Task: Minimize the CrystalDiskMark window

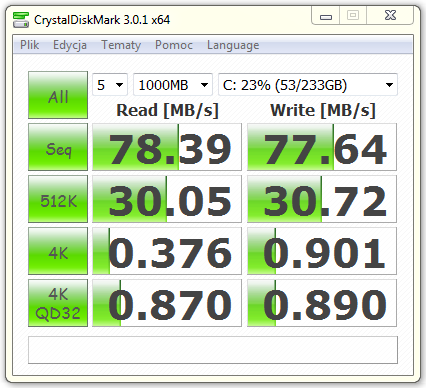Action: [x=326, y=16]
